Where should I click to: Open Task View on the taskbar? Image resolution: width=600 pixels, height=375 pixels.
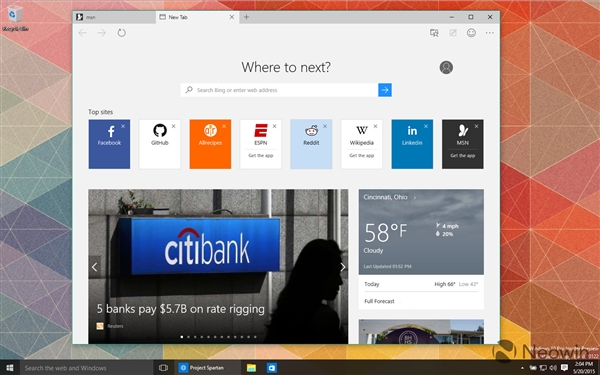pos(163,368)
